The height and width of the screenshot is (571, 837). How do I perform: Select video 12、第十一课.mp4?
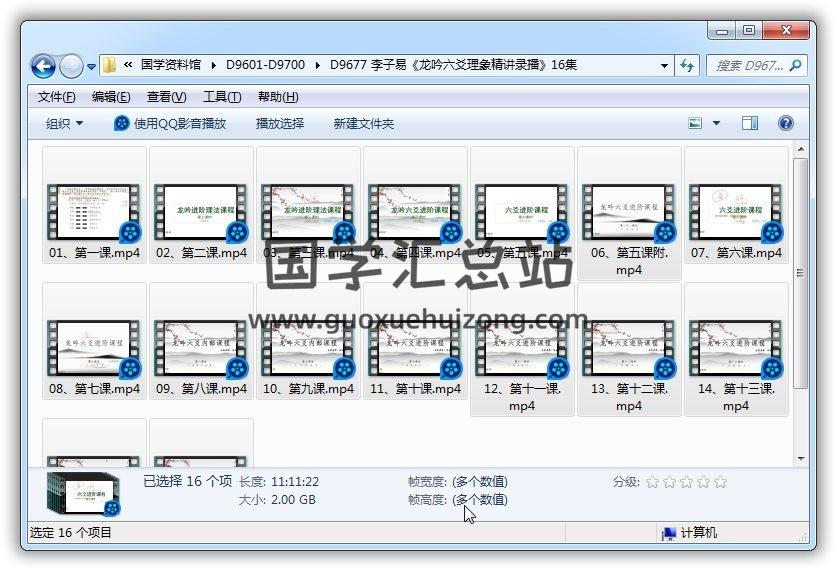point(523,350)
